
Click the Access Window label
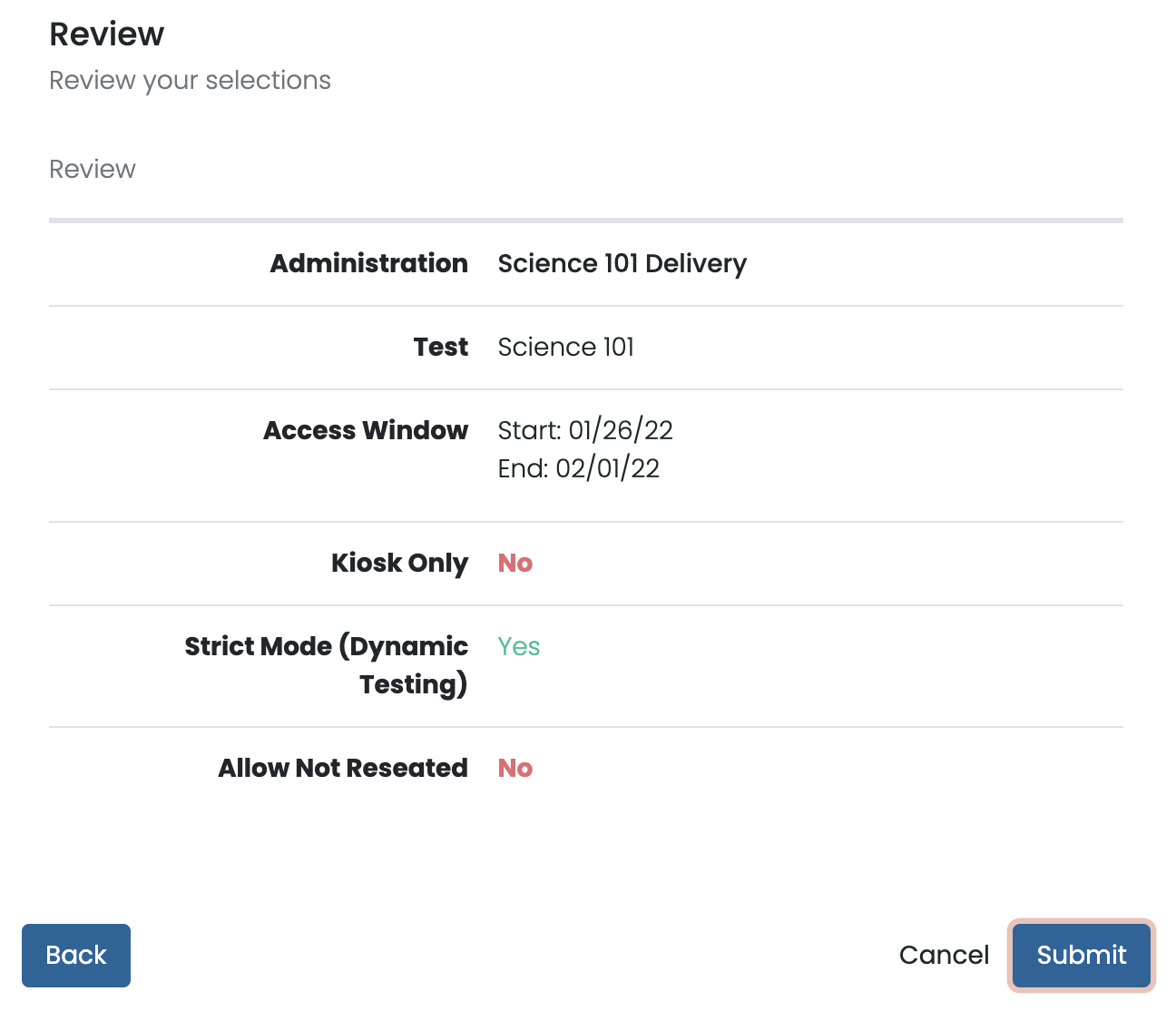(366, 430)
